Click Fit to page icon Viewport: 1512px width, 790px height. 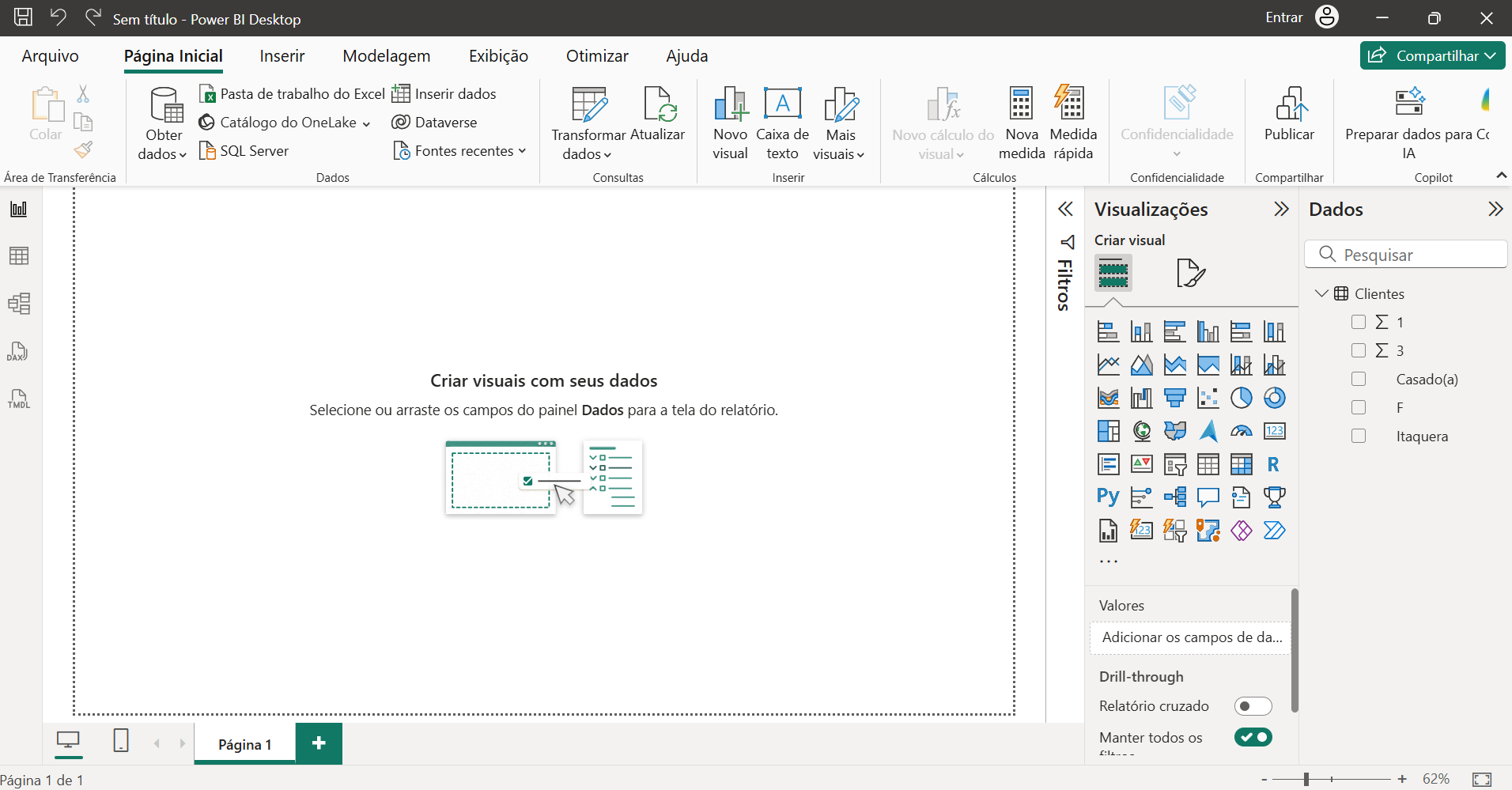[x=1482, y=780]
